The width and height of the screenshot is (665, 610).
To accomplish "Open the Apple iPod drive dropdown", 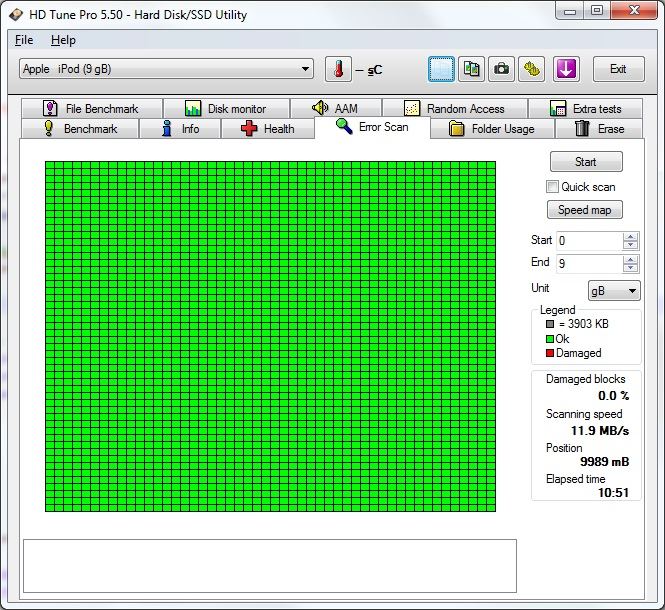I will tap(305, 69).
